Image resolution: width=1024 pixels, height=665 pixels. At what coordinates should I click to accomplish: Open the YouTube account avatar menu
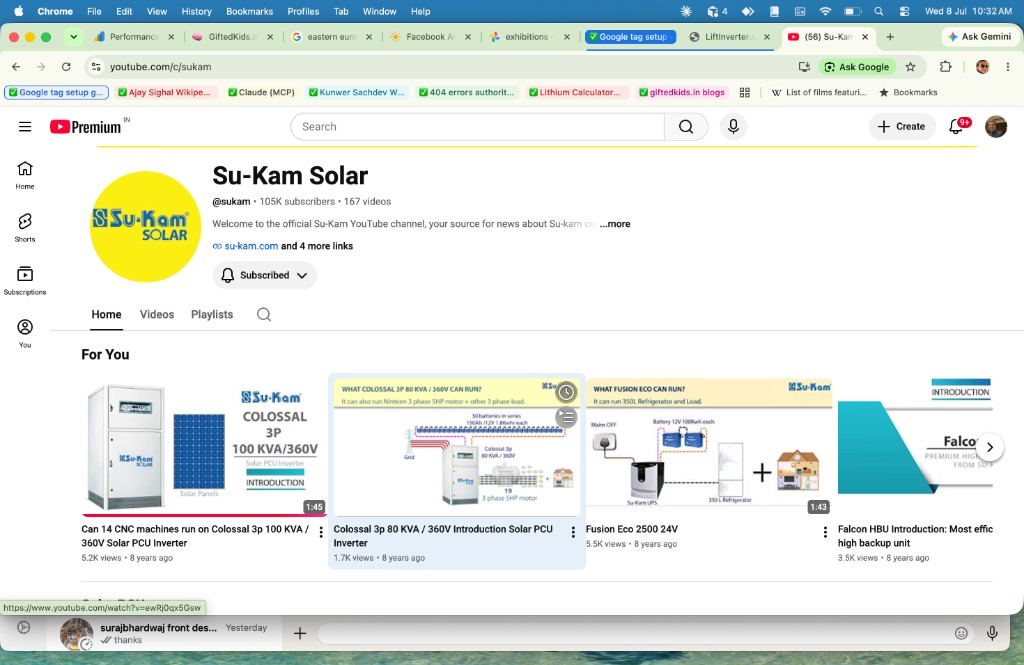(995, 127)
